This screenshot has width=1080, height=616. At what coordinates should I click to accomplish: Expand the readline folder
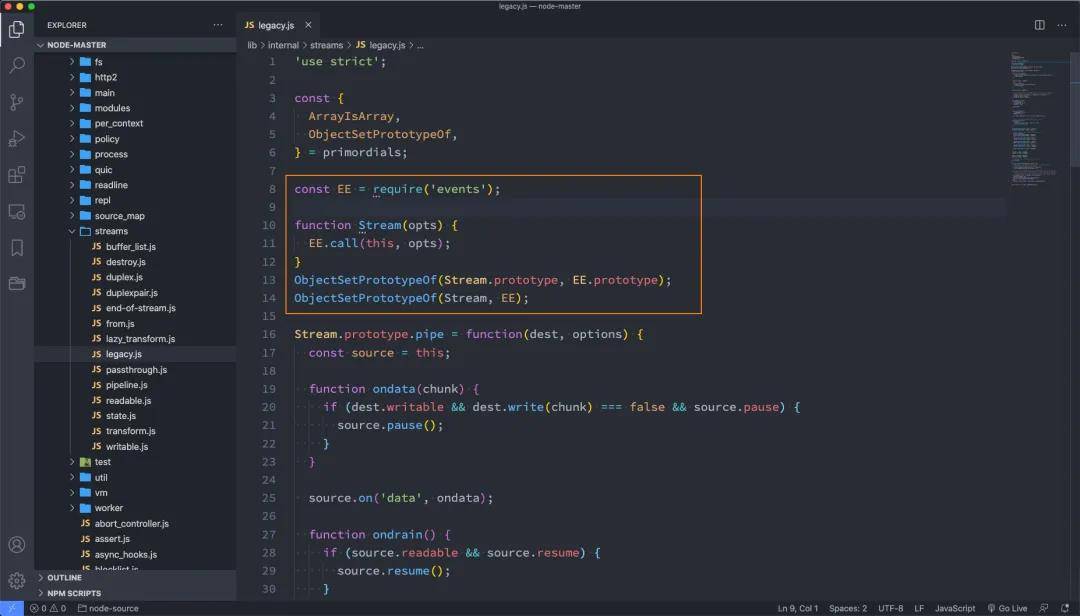tap(135, 185)
